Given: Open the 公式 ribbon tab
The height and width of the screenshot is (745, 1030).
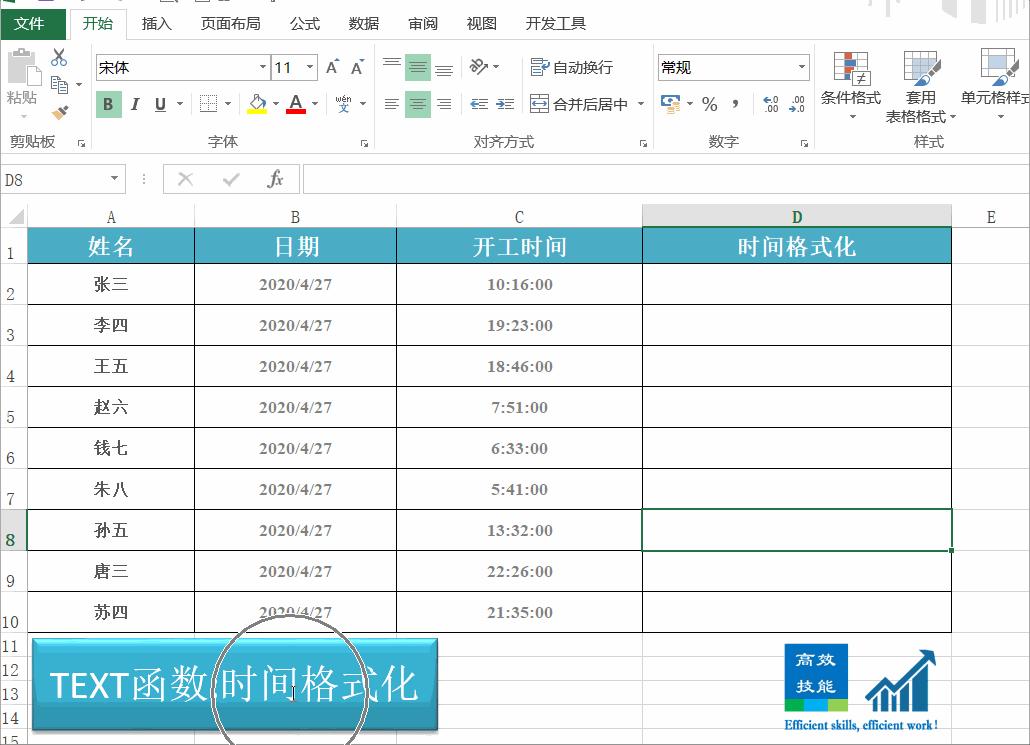Looking at the screenshot, I should [x=304, y=23].
